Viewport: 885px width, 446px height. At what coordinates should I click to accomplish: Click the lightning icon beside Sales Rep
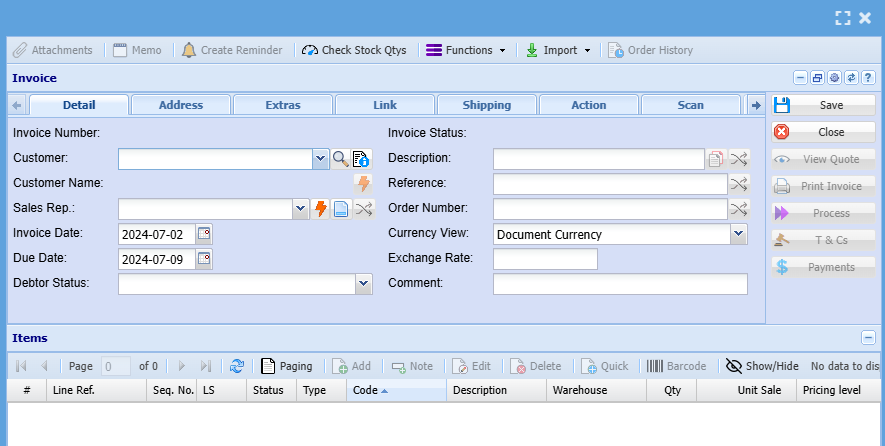click(x=321, y=209)
